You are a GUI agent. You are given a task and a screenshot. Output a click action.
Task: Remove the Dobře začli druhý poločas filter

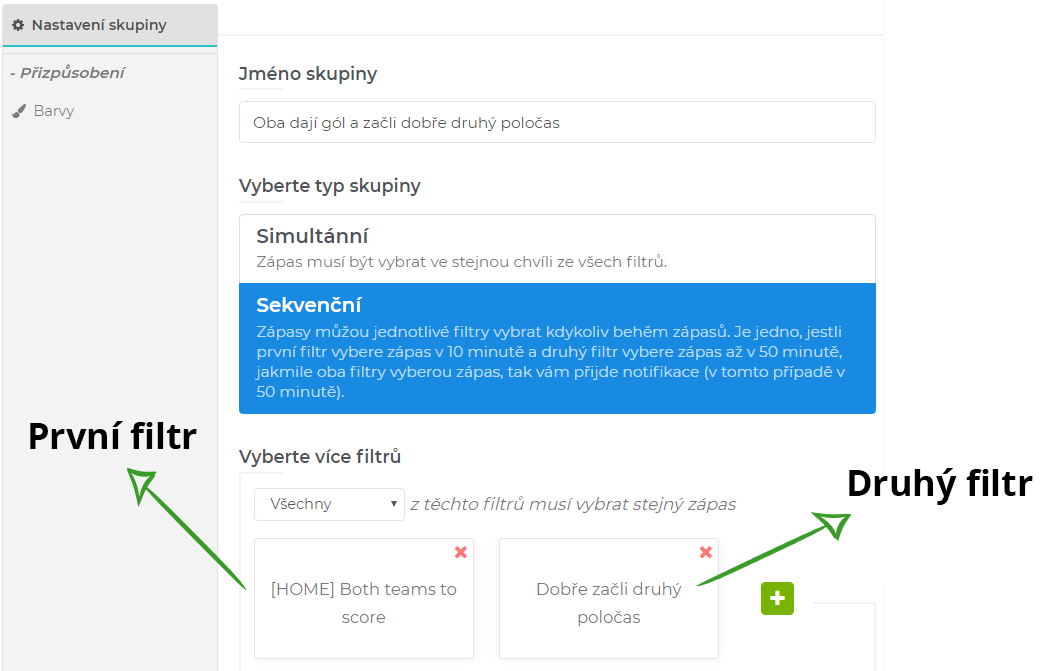pyautogui.click(x=706, y=552)
